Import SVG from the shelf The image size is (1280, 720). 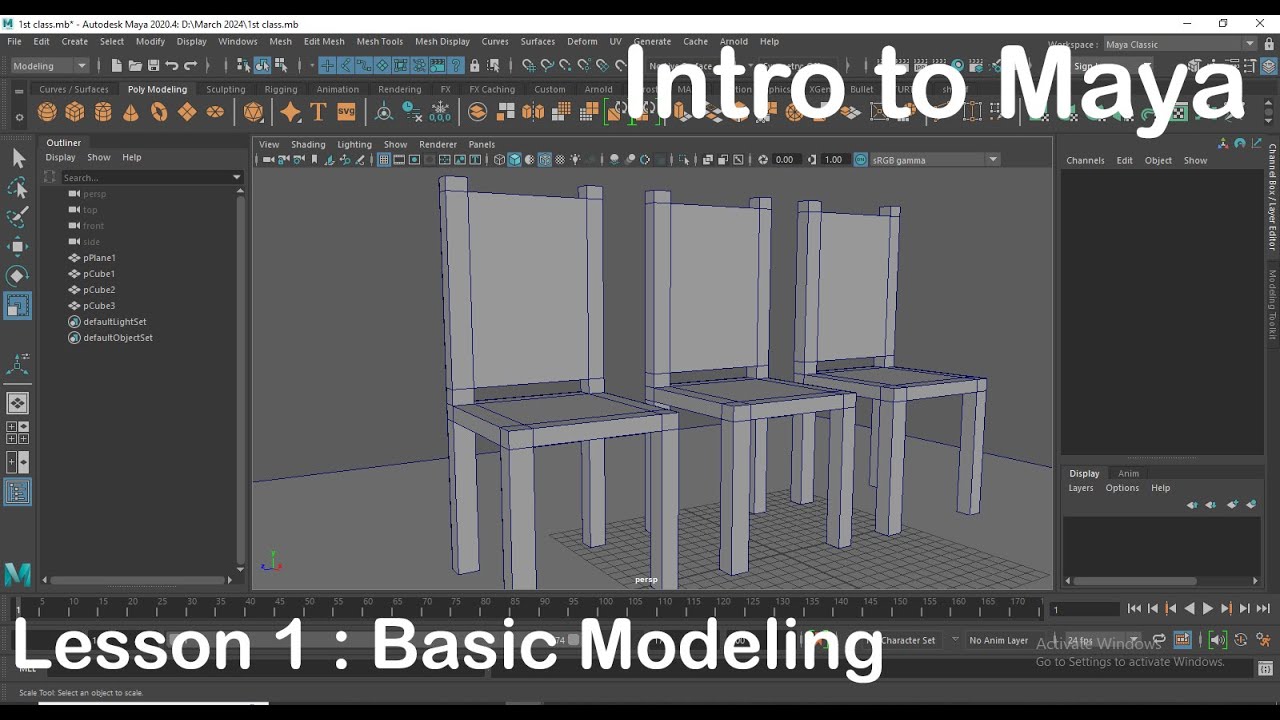tap(347, 112)
